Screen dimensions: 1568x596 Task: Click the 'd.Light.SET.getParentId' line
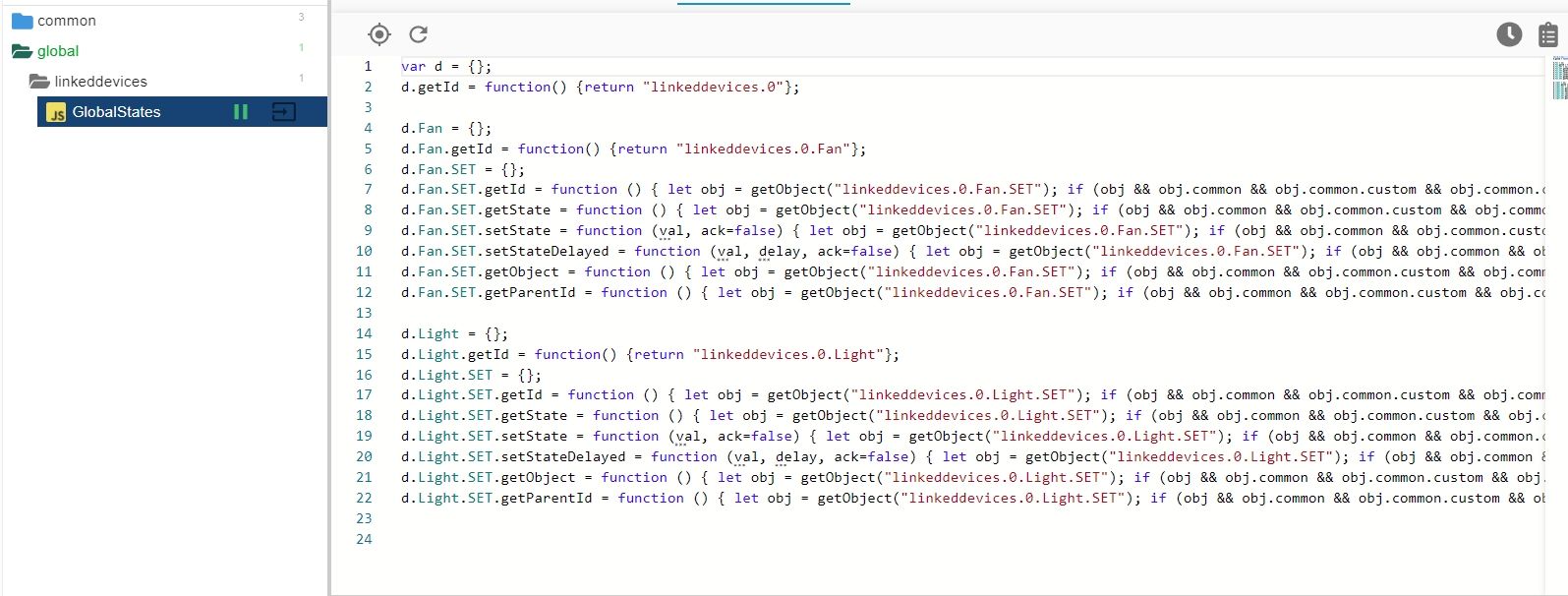972,498
